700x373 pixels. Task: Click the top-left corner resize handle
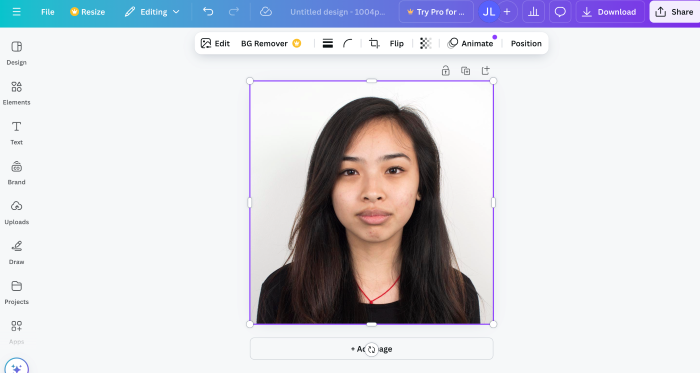point(250,81)
